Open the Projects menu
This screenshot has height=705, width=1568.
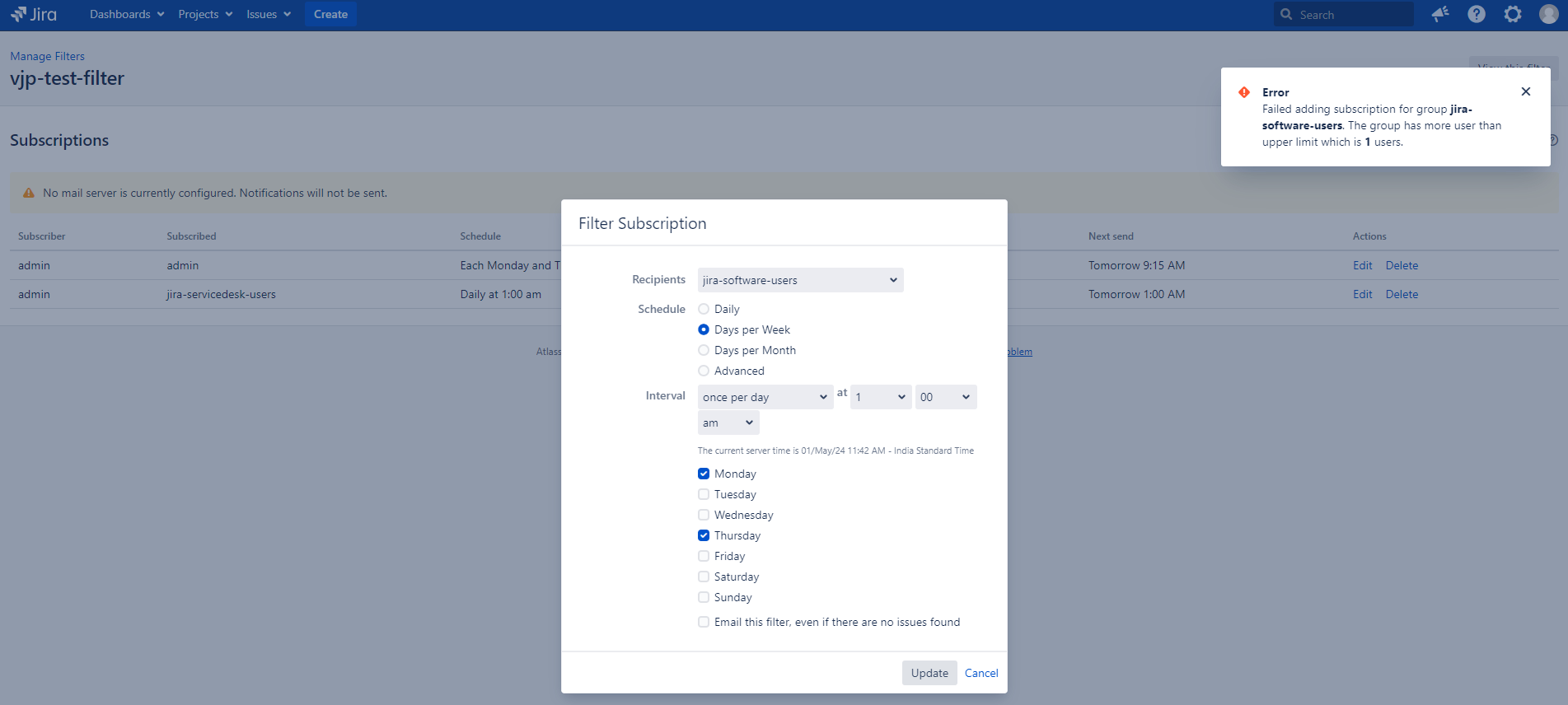[x=205, y=14]
